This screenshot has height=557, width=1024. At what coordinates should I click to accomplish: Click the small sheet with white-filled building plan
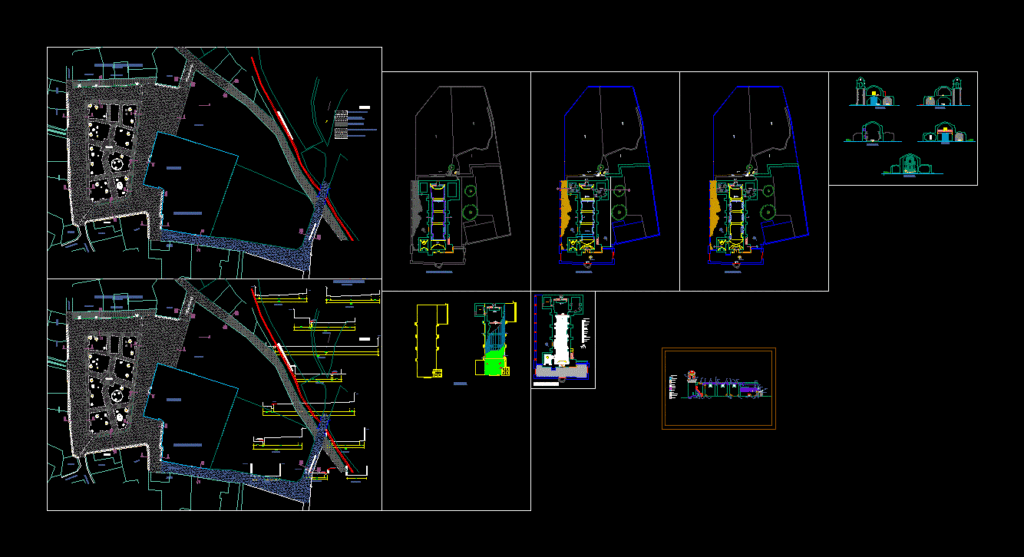[x=563, y=340]
